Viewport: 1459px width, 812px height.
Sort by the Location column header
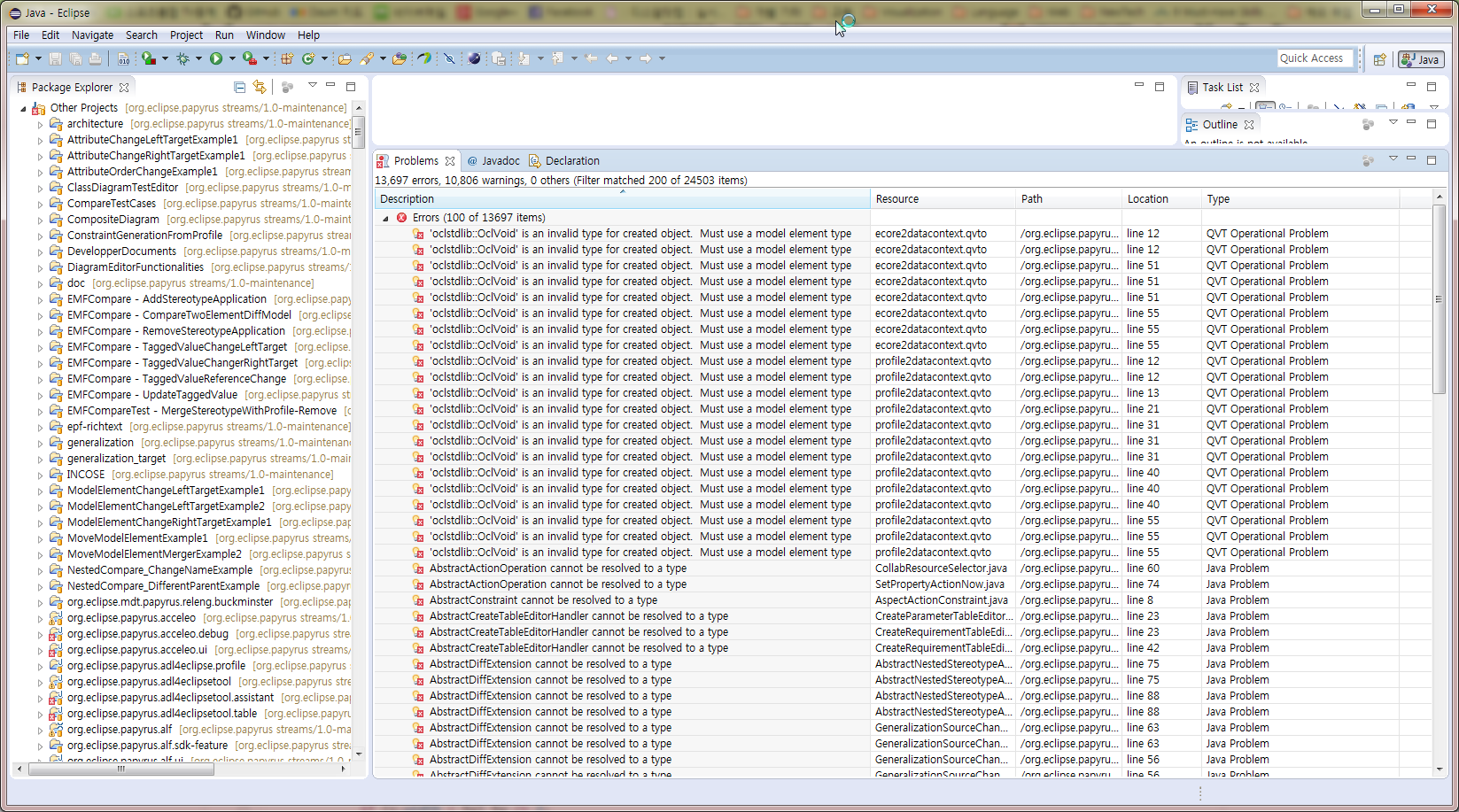1161,199
